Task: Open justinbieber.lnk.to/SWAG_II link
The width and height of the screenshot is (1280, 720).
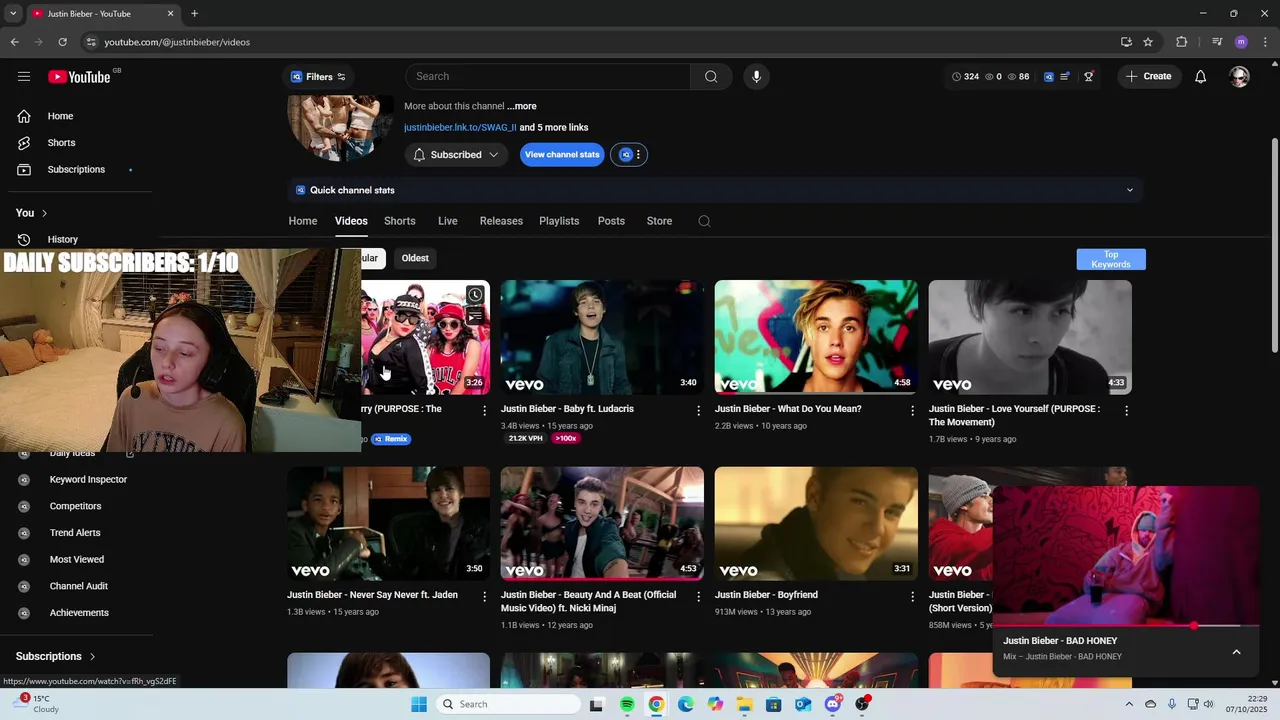Action: pos(460,128)
